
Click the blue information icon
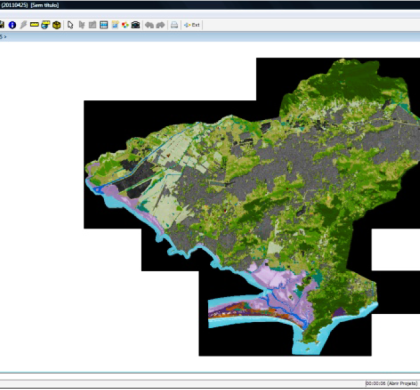pyautogui.click(x=12, y=25)
